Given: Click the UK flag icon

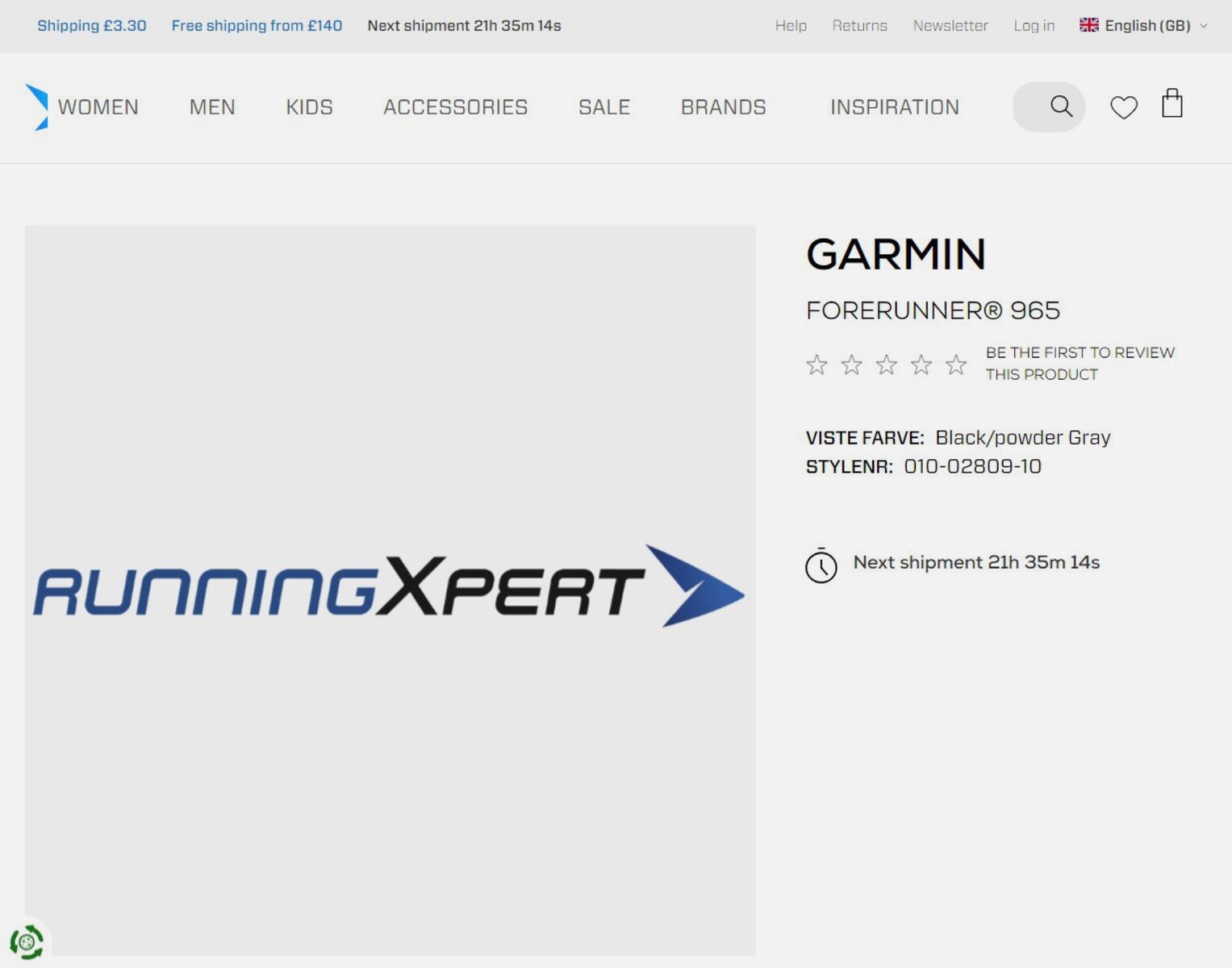Looking at the screenshot, I should (x=1088, y=25).
